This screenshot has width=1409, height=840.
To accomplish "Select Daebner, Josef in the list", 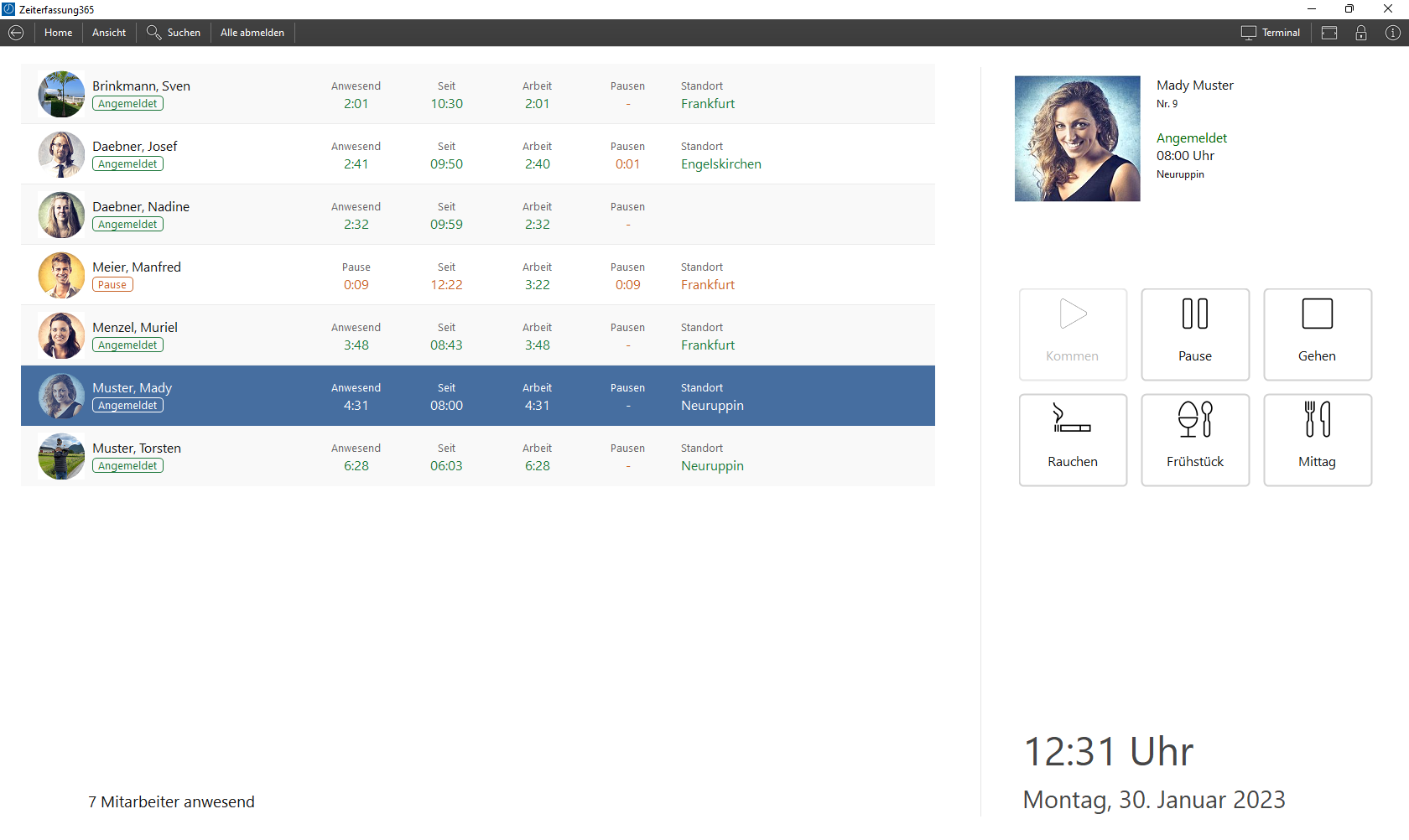I will (x=477, y=154).
